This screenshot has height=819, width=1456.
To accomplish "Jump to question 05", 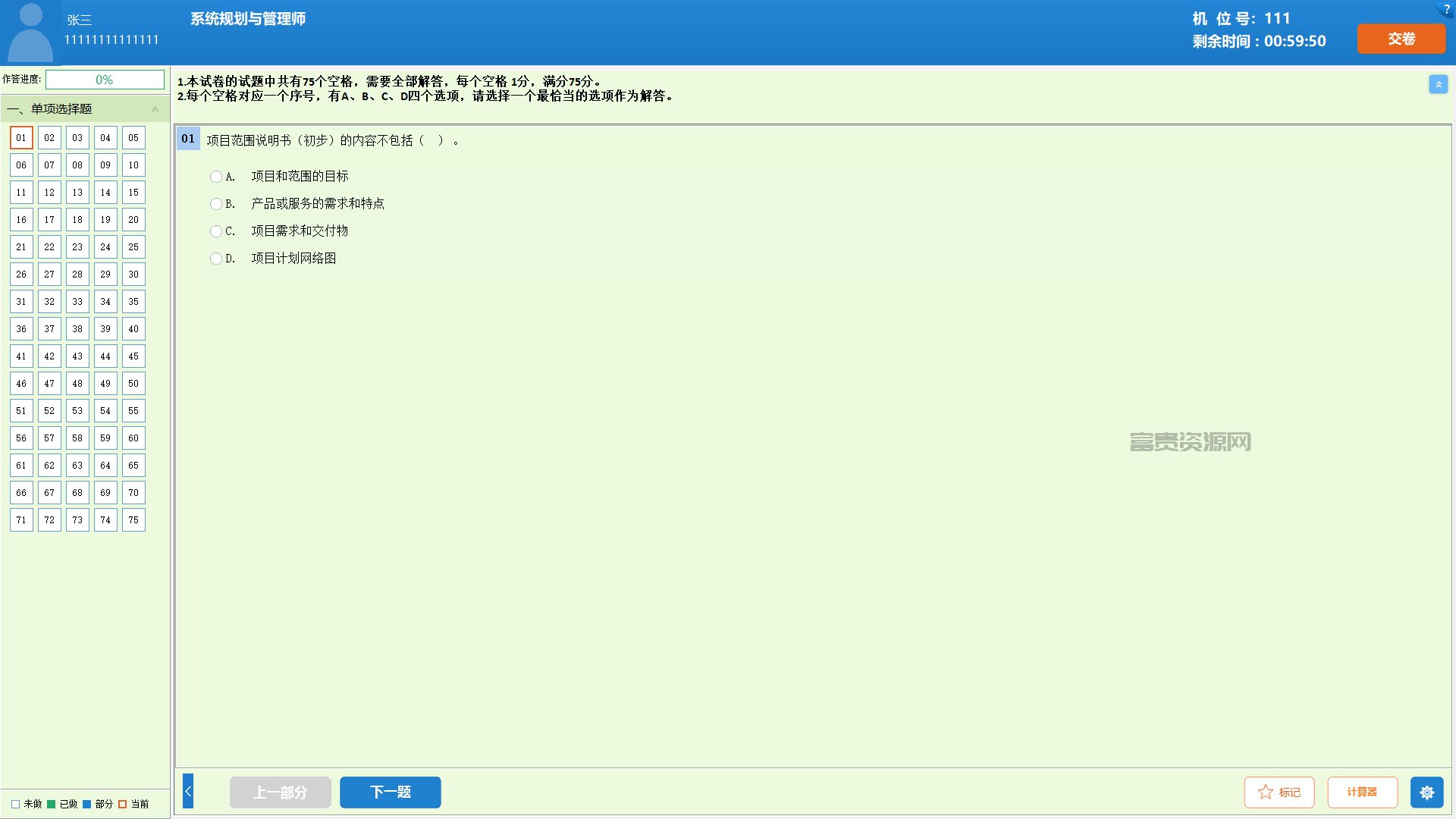I will point(133,138).
